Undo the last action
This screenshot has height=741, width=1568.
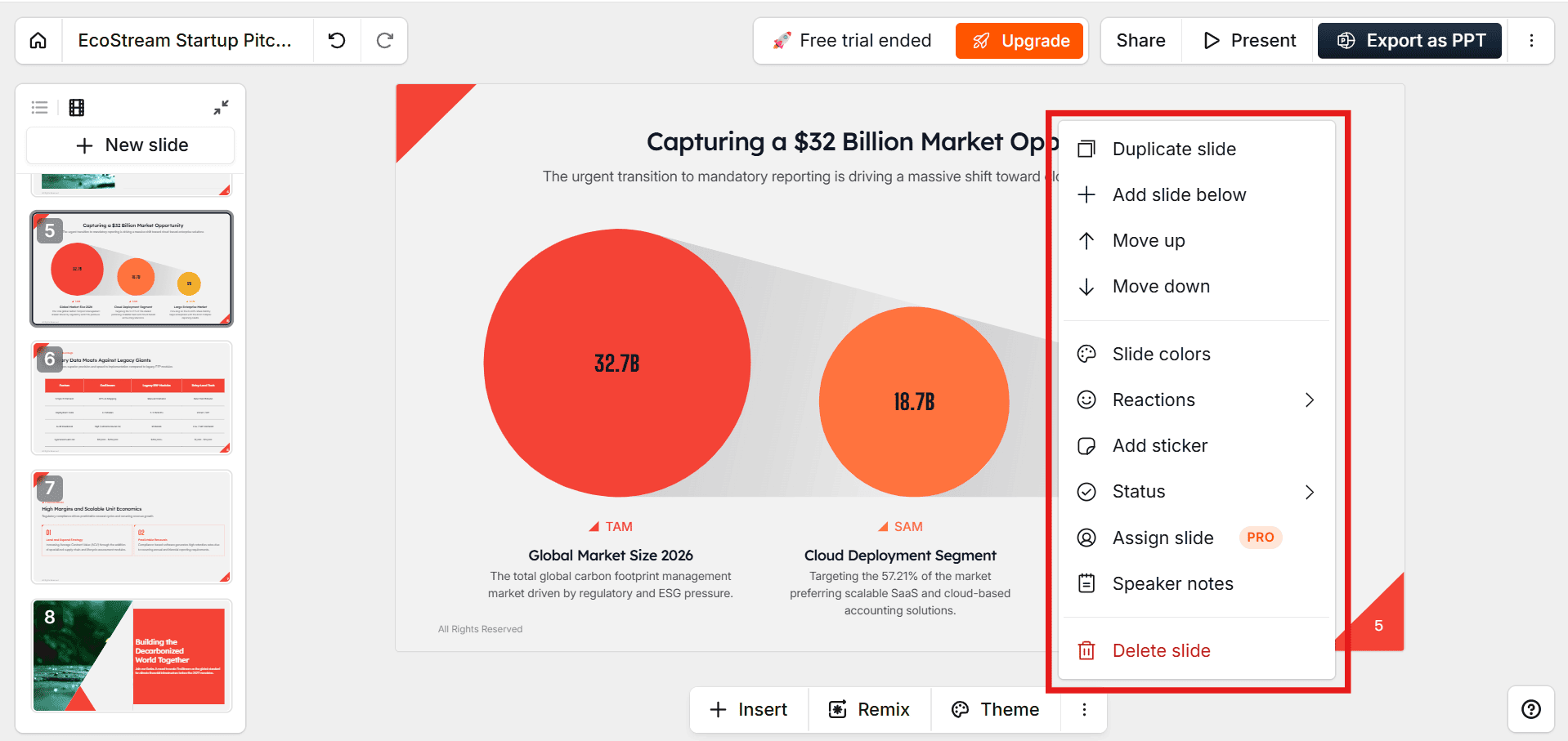coord(337,41)
